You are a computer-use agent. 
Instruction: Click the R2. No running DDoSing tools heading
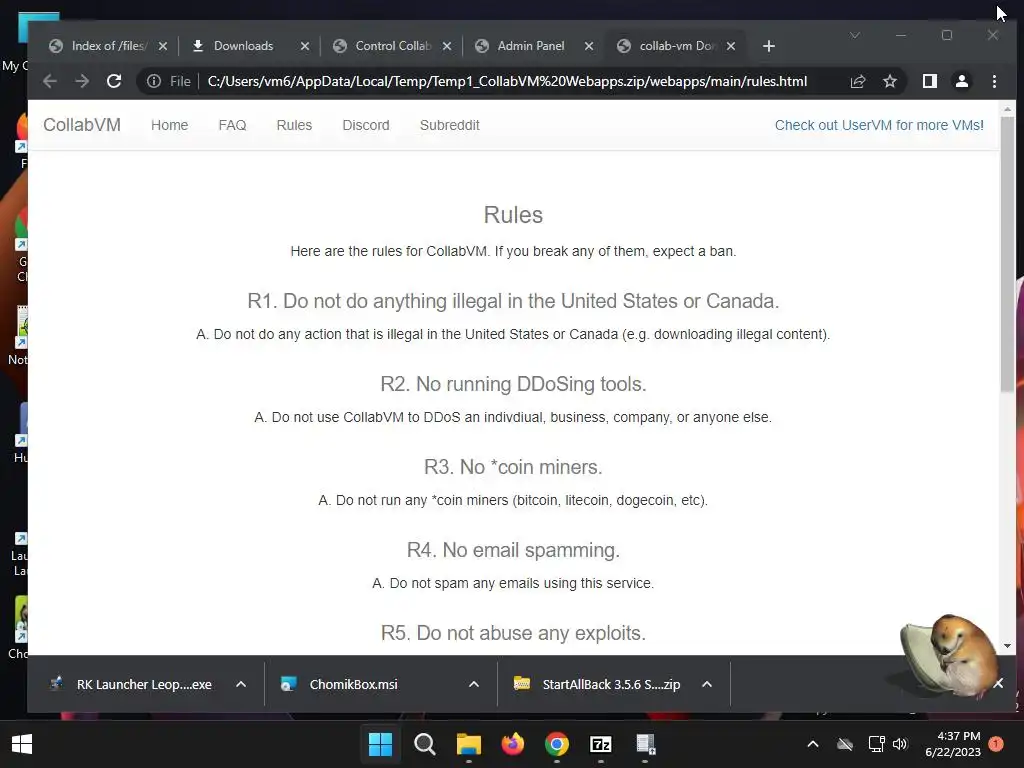513,384
